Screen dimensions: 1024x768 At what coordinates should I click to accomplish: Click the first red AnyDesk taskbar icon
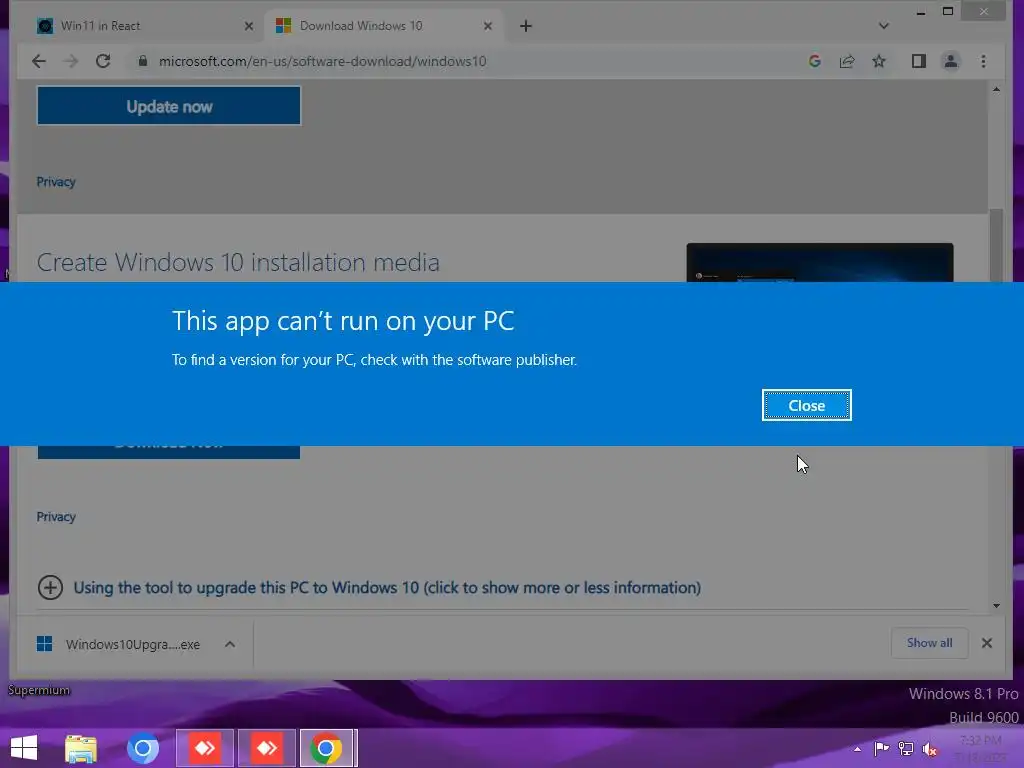(205, 748)
